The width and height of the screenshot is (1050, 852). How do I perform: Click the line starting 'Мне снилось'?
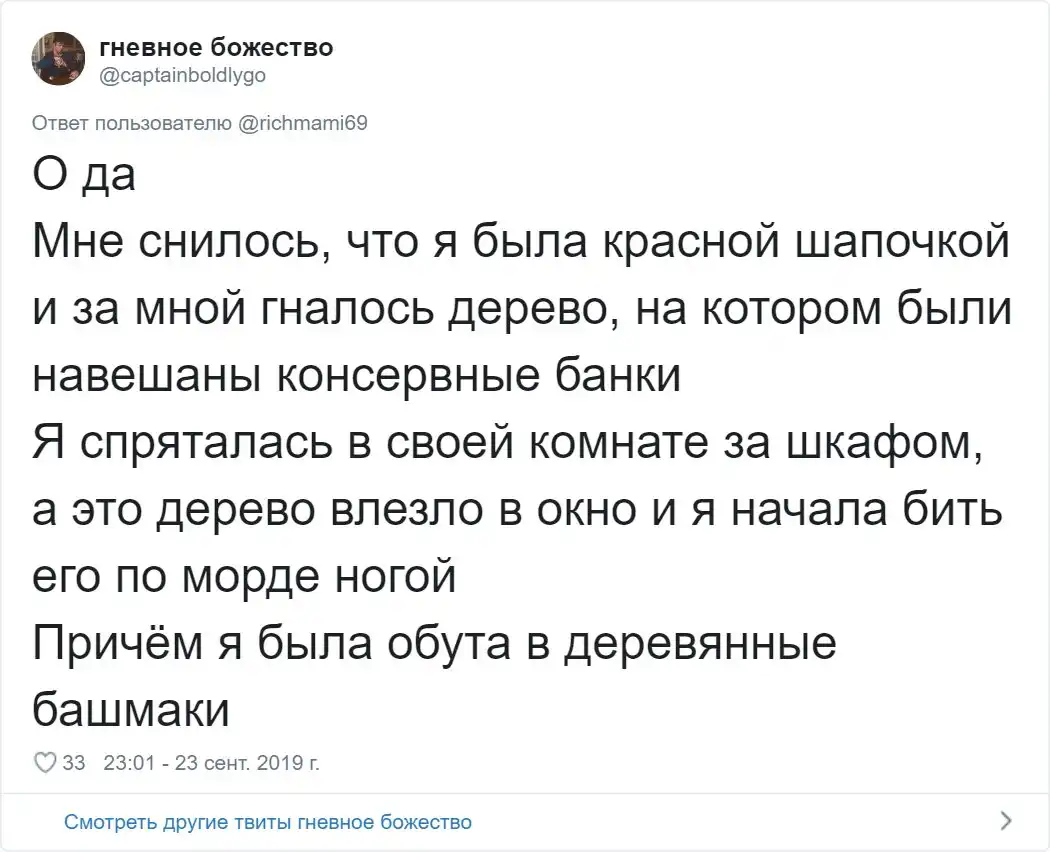coord(520,244)
